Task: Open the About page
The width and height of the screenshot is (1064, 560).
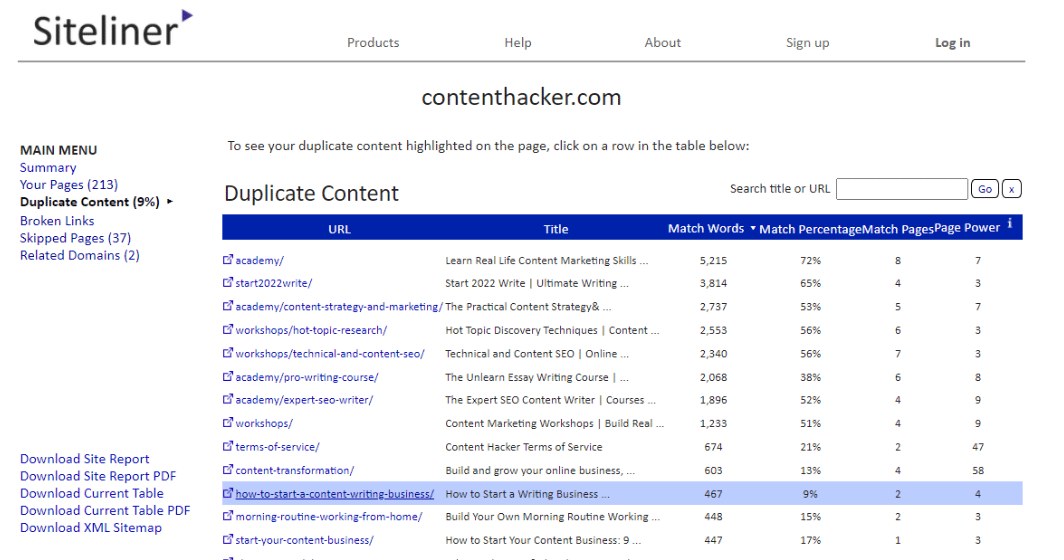Action: click(662, 43)
